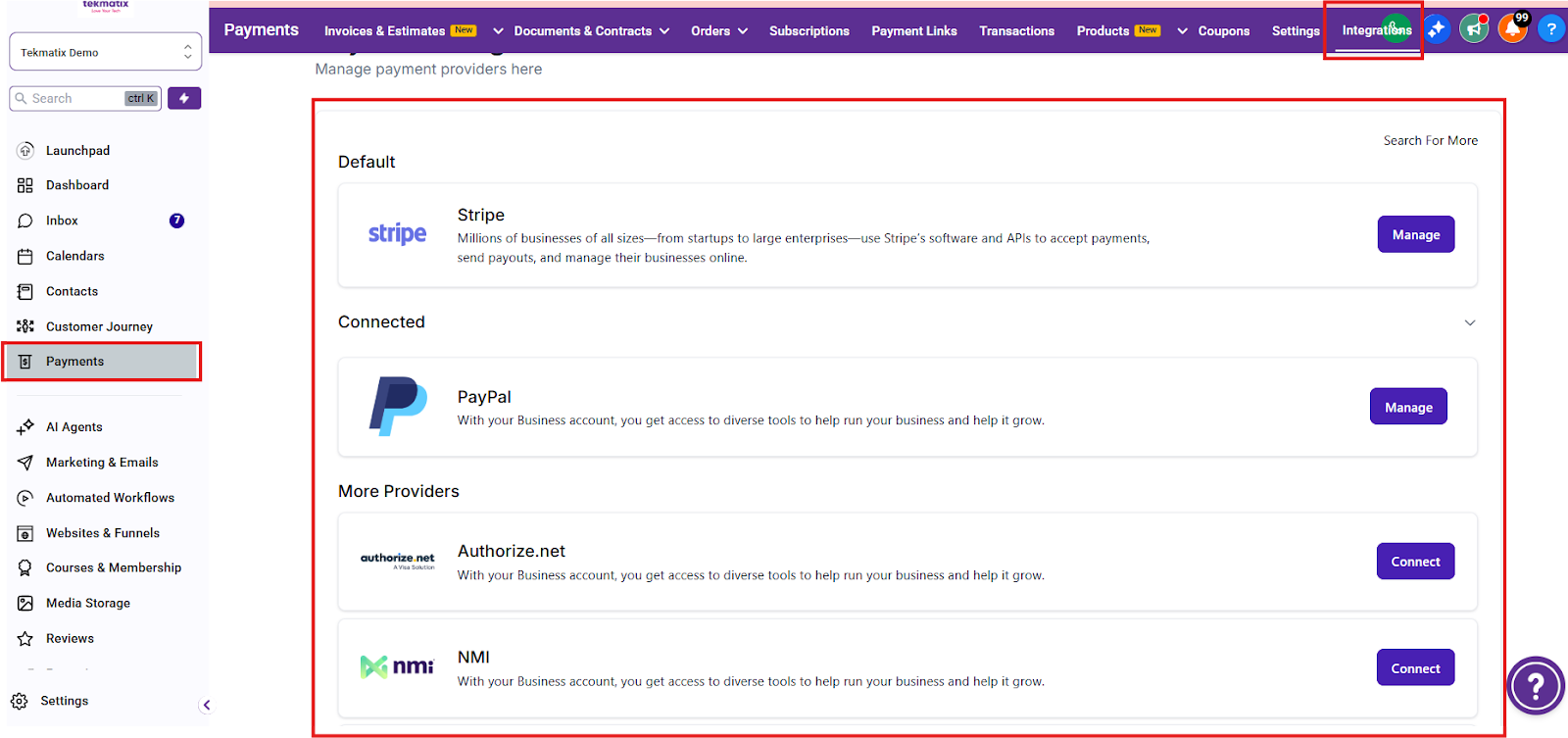Viewport: 1568px width, 738px height.
Task: Click the AI Agents sparkle icon
Action: coord(25,427)
